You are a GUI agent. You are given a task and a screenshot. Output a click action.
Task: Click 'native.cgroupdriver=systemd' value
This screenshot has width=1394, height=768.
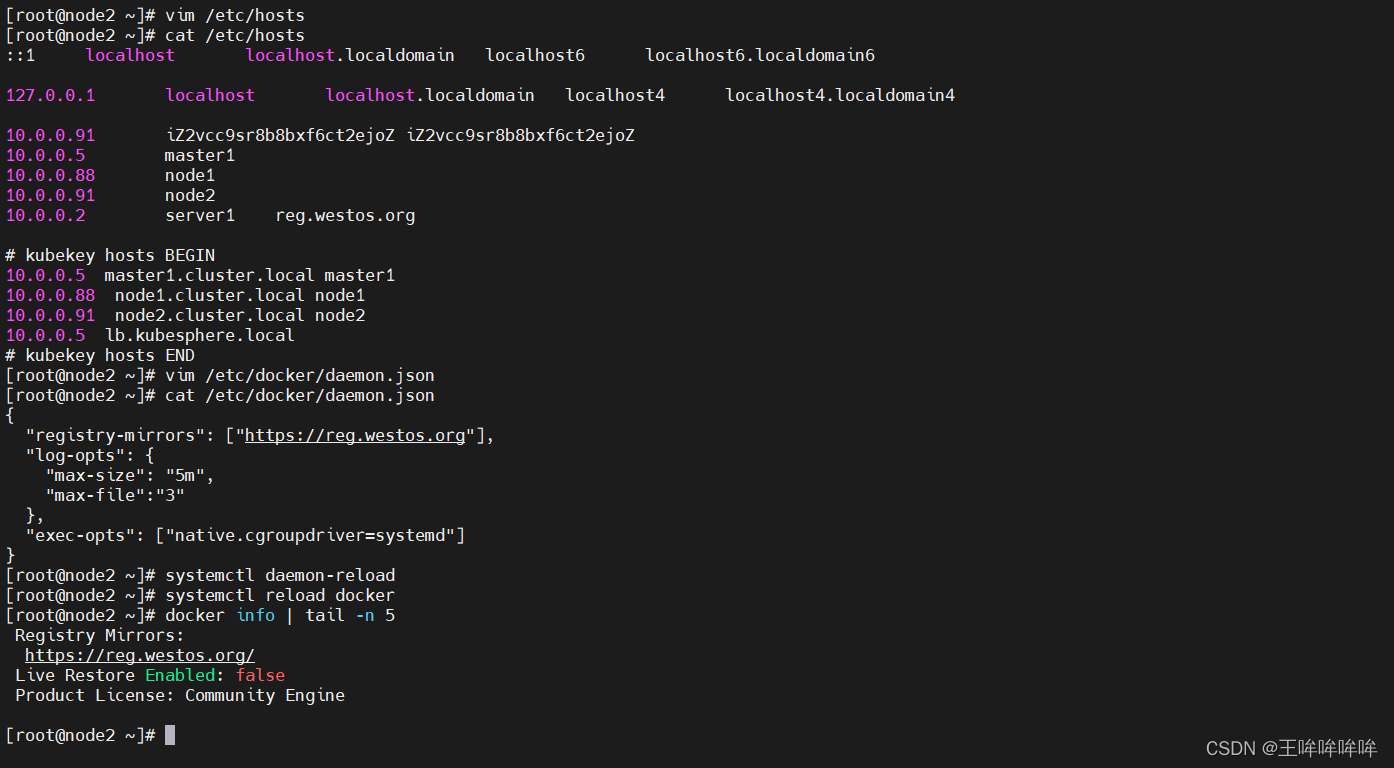pyautogui.click(x=310, y=535)
